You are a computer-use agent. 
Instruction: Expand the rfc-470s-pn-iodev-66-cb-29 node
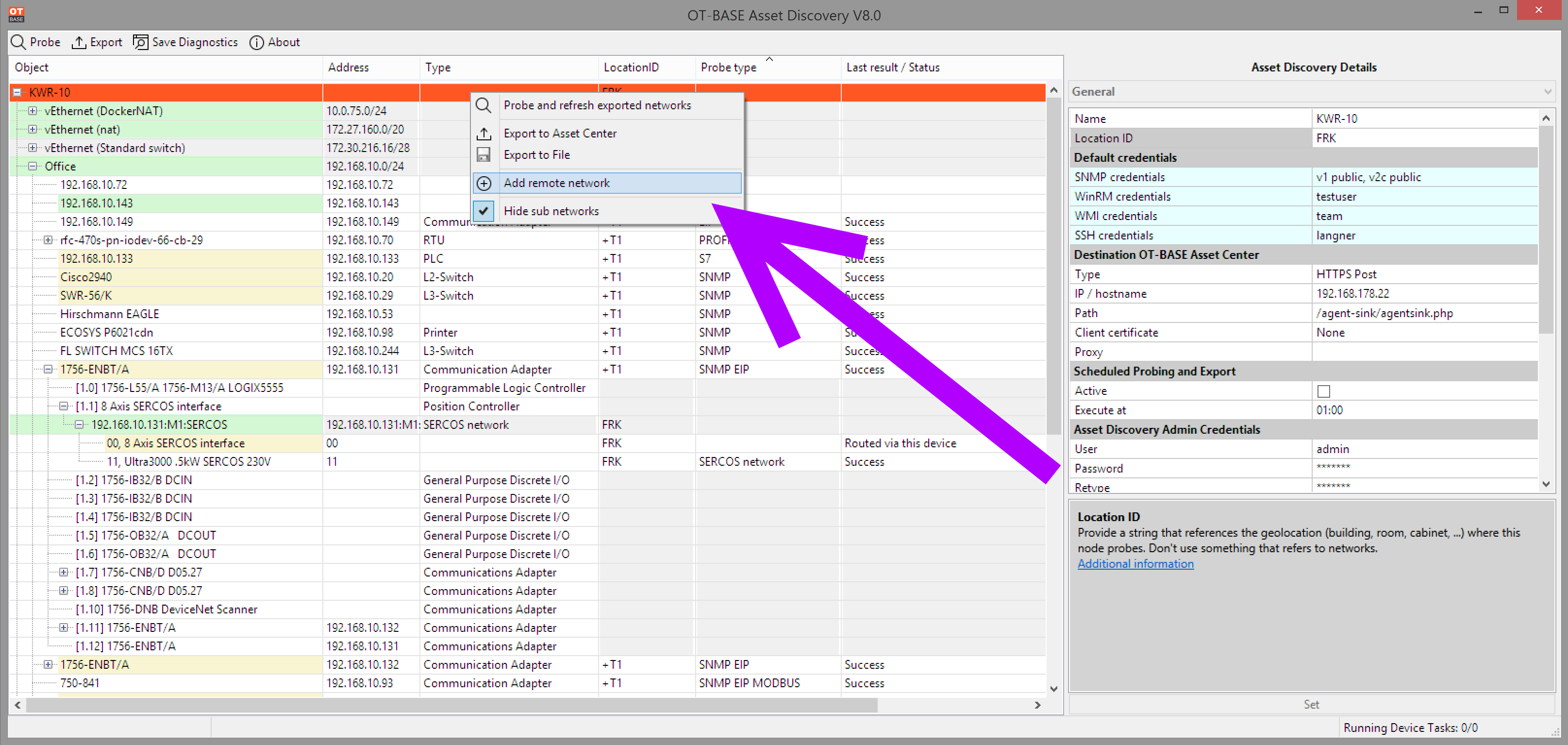[x=48, y=240]
